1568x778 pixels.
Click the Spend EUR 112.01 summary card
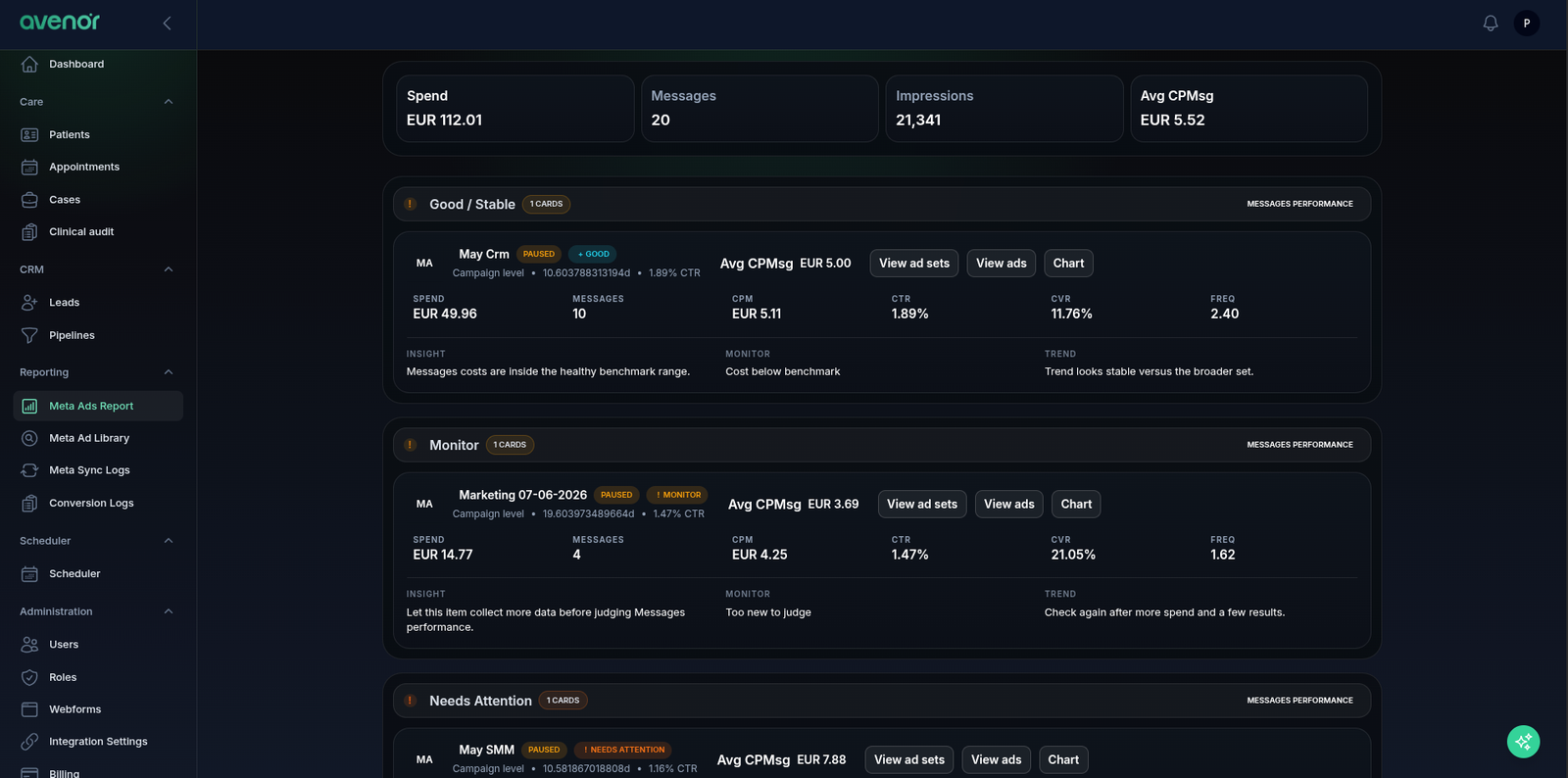(x=515, y=109)
